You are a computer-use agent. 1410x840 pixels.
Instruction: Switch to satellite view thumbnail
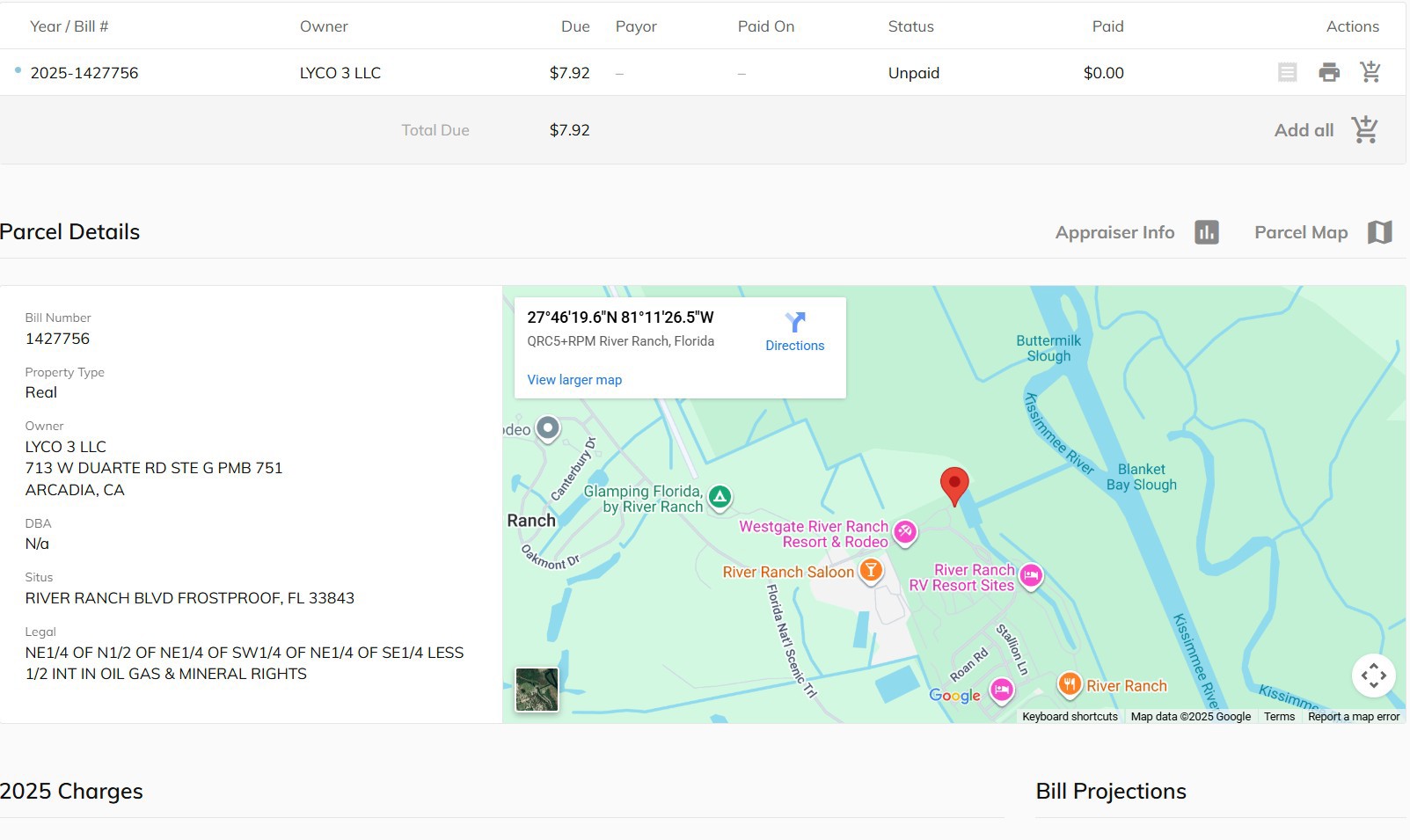pos(537,690)
